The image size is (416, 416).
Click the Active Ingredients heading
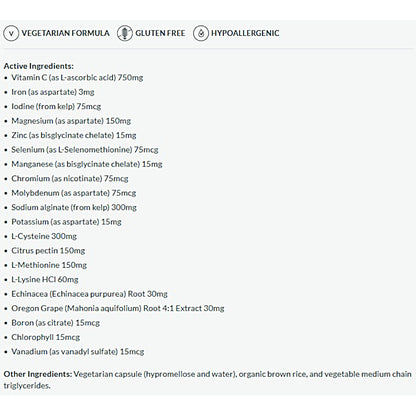tap(39, 66)
